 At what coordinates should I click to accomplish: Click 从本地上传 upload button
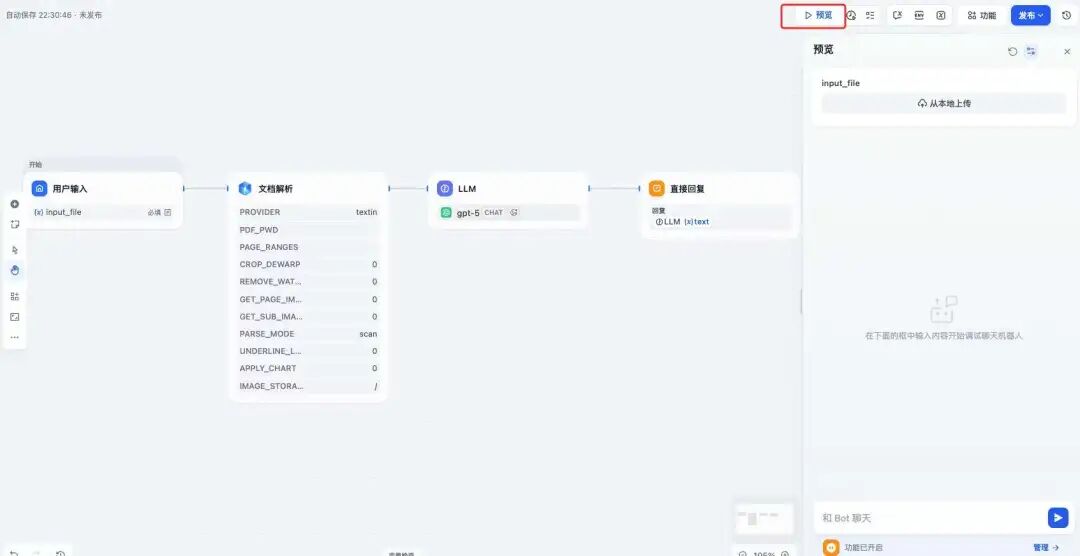point(944,103)
